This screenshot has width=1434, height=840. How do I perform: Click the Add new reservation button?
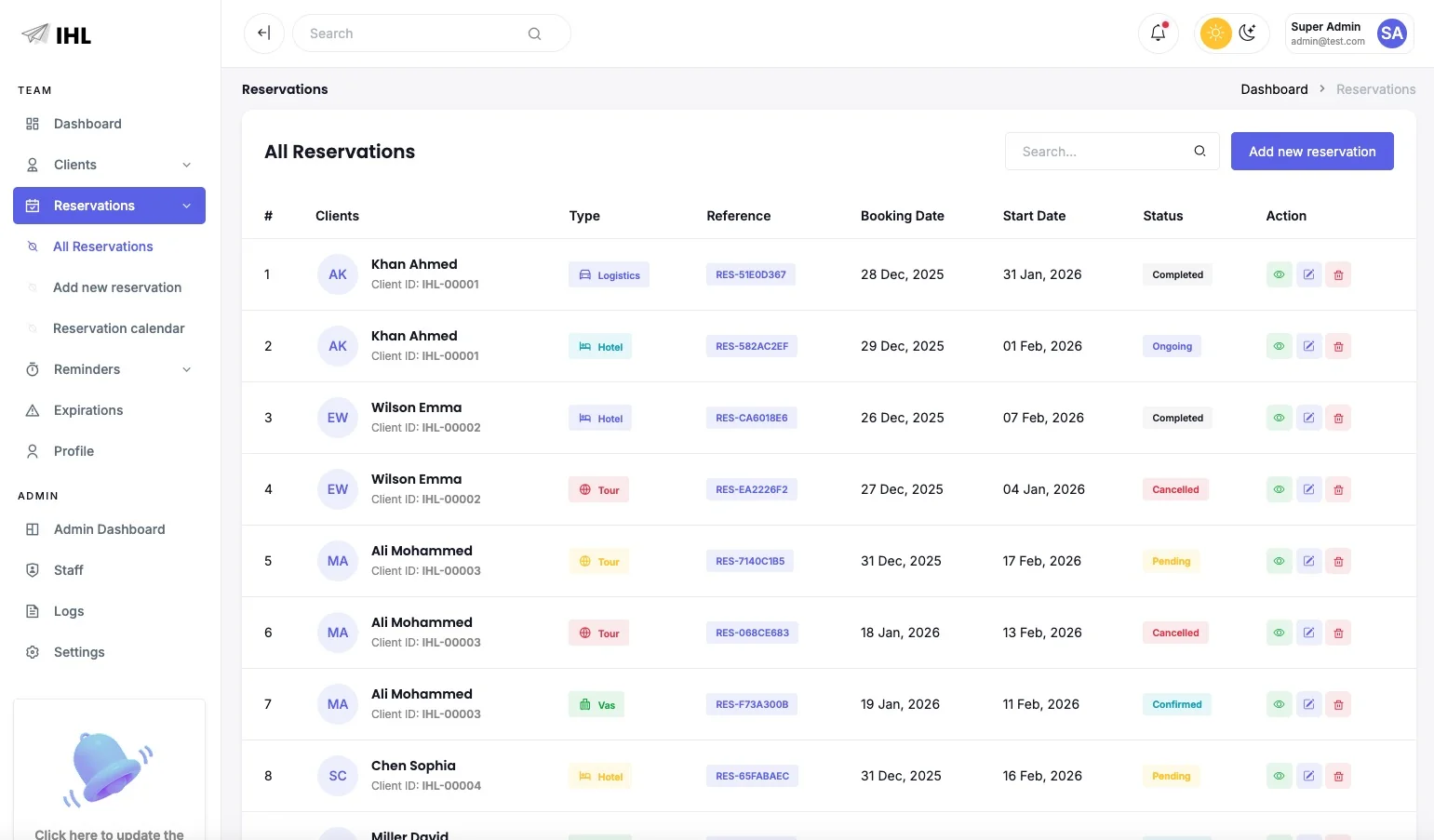1312,151
